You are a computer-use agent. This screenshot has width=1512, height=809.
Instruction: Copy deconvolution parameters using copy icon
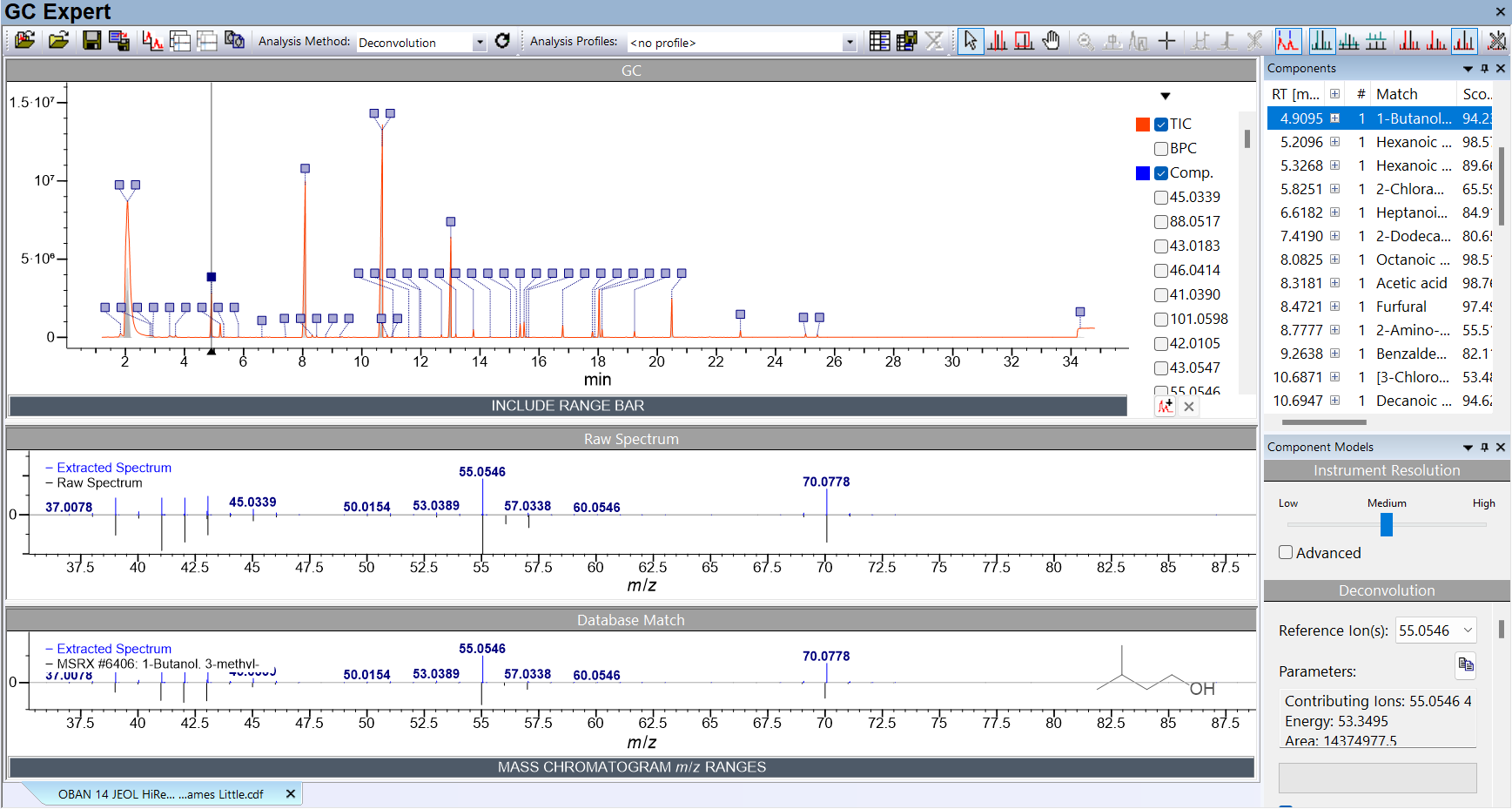pyautogui.click(x=1466, y=665)
